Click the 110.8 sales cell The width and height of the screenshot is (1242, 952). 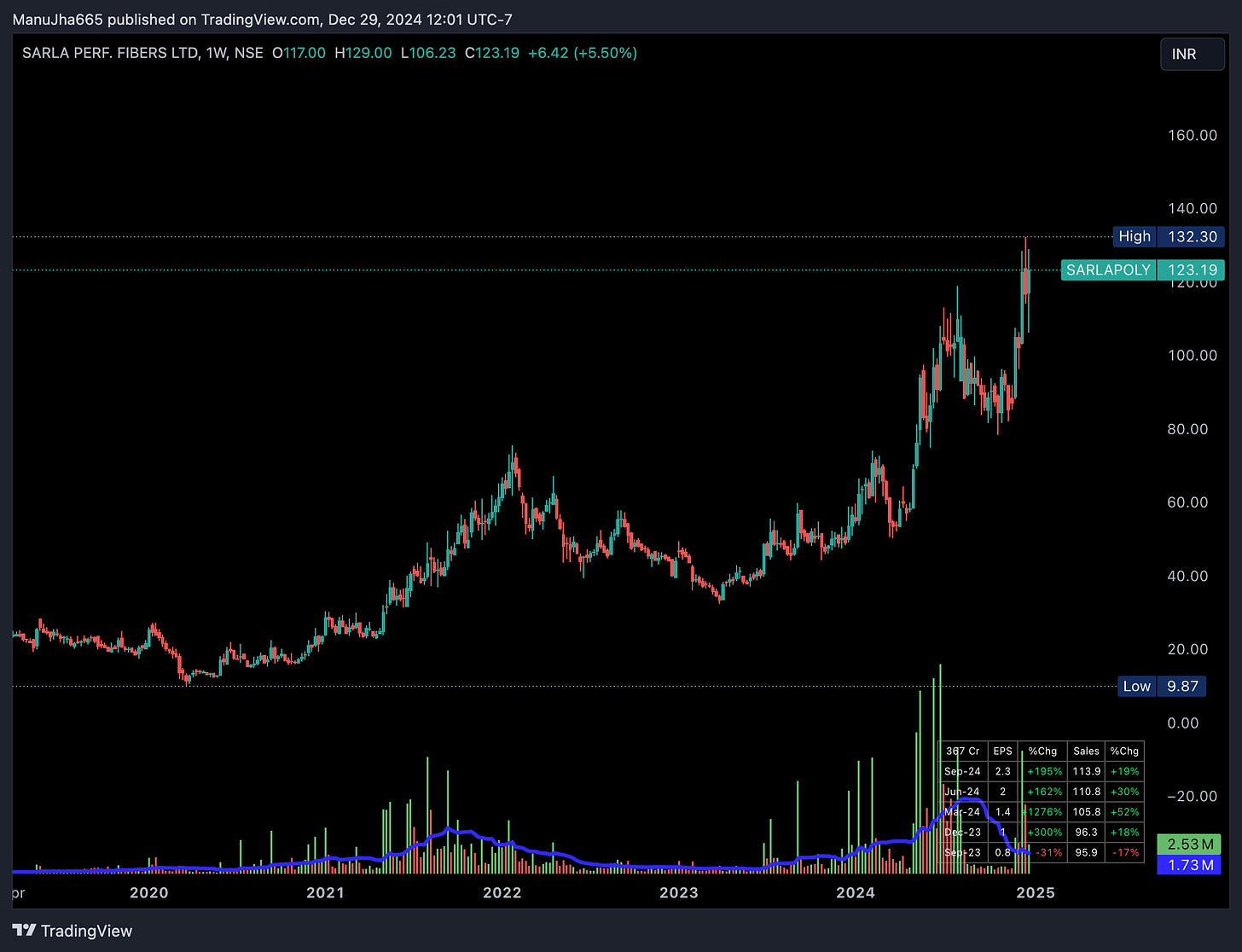(x=1086, y=792)
